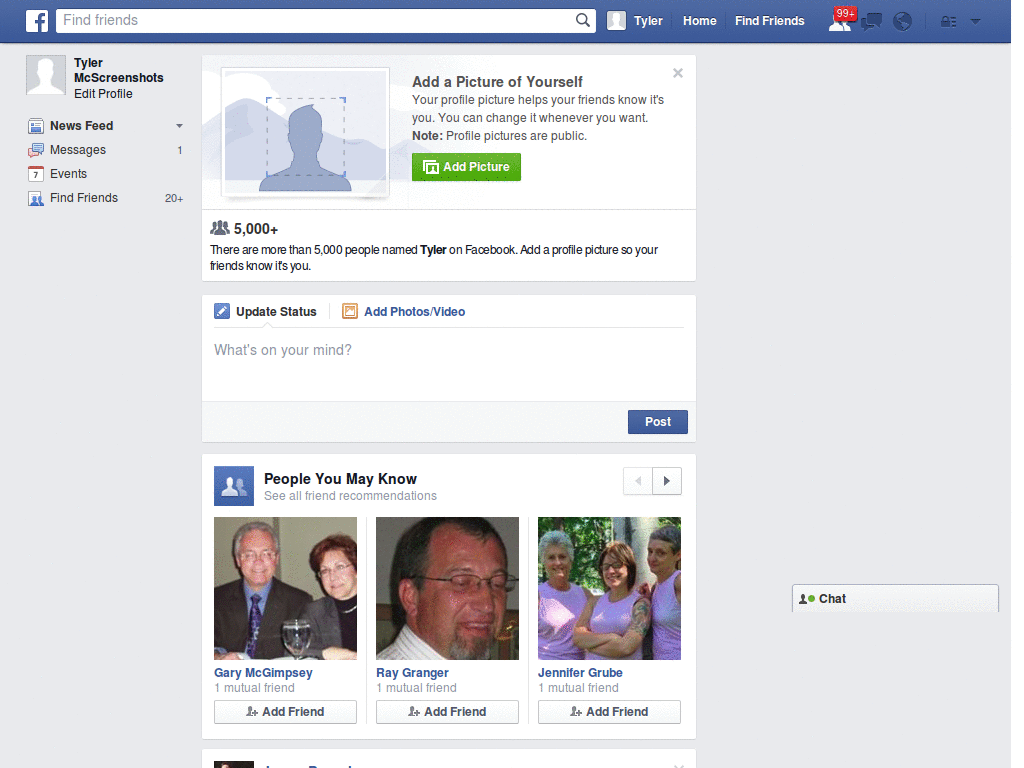
Task: Add Ray Granger as friend
Action: point(447,712)
